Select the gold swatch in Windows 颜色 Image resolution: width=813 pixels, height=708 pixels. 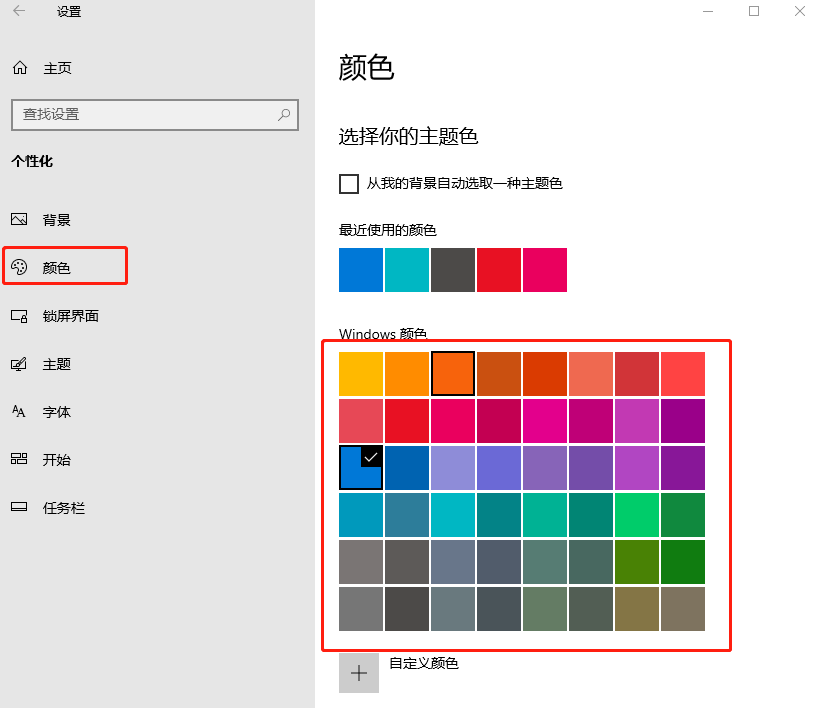(x=360, y=372)
